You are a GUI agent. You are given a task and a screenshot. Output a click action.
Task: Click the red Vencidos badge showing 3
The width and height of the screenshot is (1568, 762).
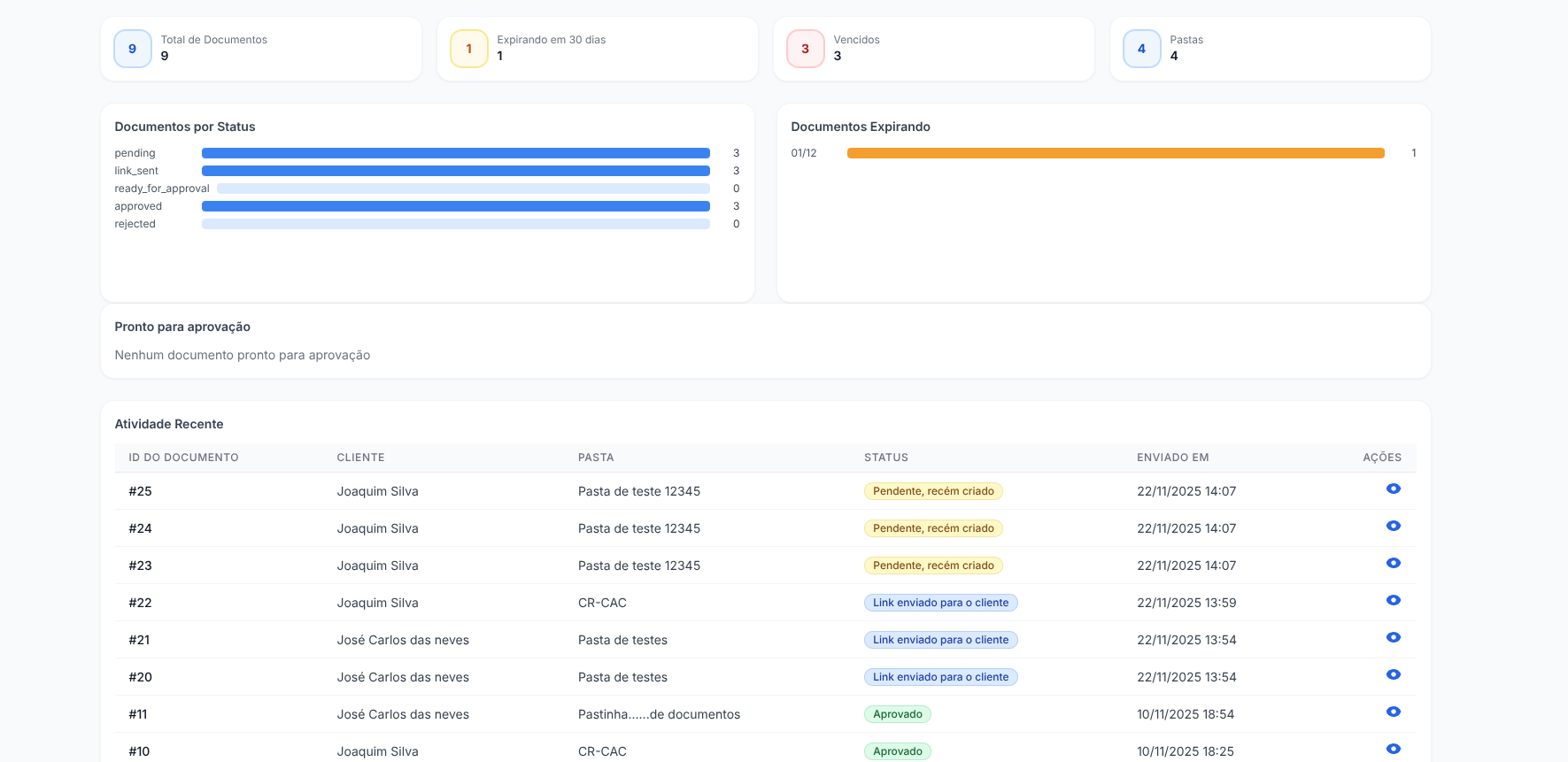coord(806,49)
